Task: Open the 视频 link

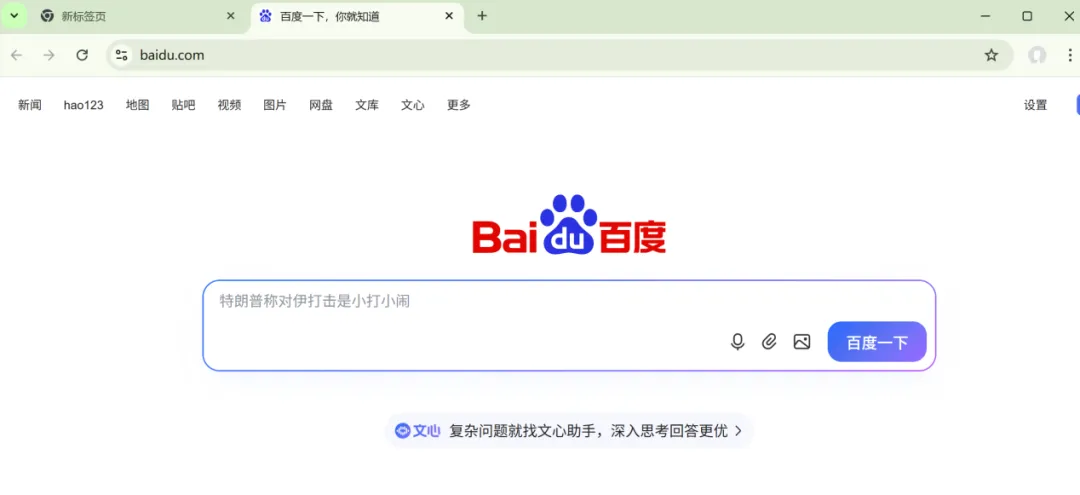Action: (229, 105)
